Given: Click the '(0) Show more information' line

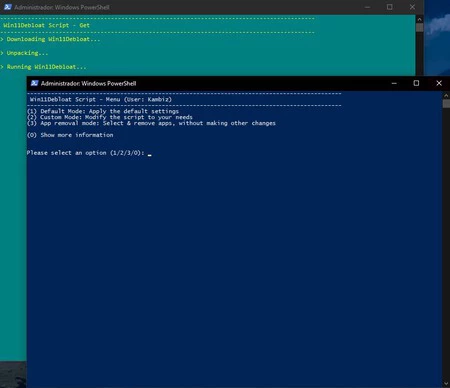Looking at the screenshot, I should coord(70,135).
